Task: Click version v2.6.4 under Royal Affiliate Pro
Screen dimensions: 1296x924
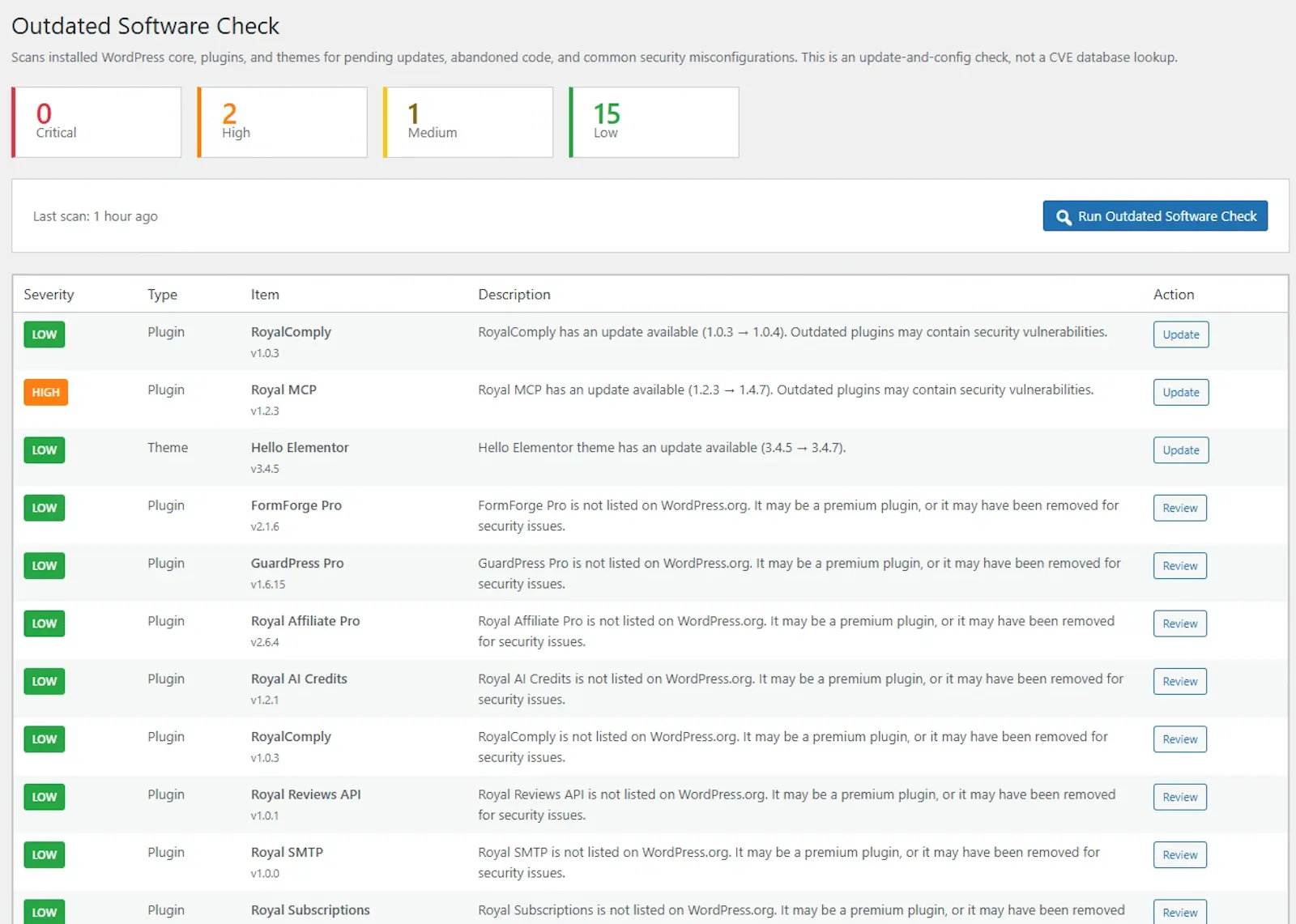Action: (x=265, y=643)
